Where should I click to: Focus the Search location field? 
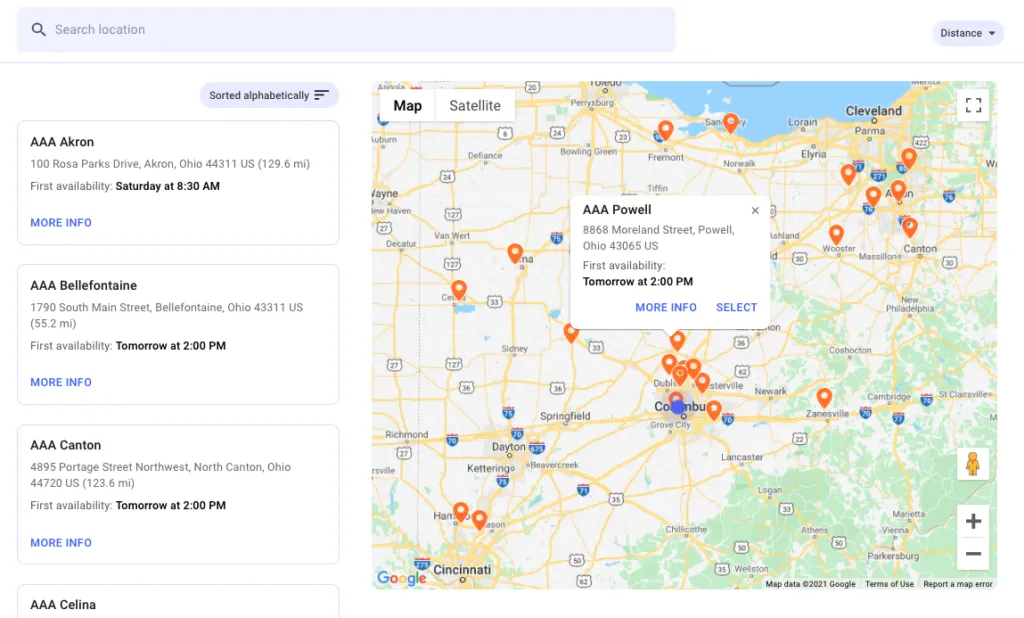pos(346,29)
